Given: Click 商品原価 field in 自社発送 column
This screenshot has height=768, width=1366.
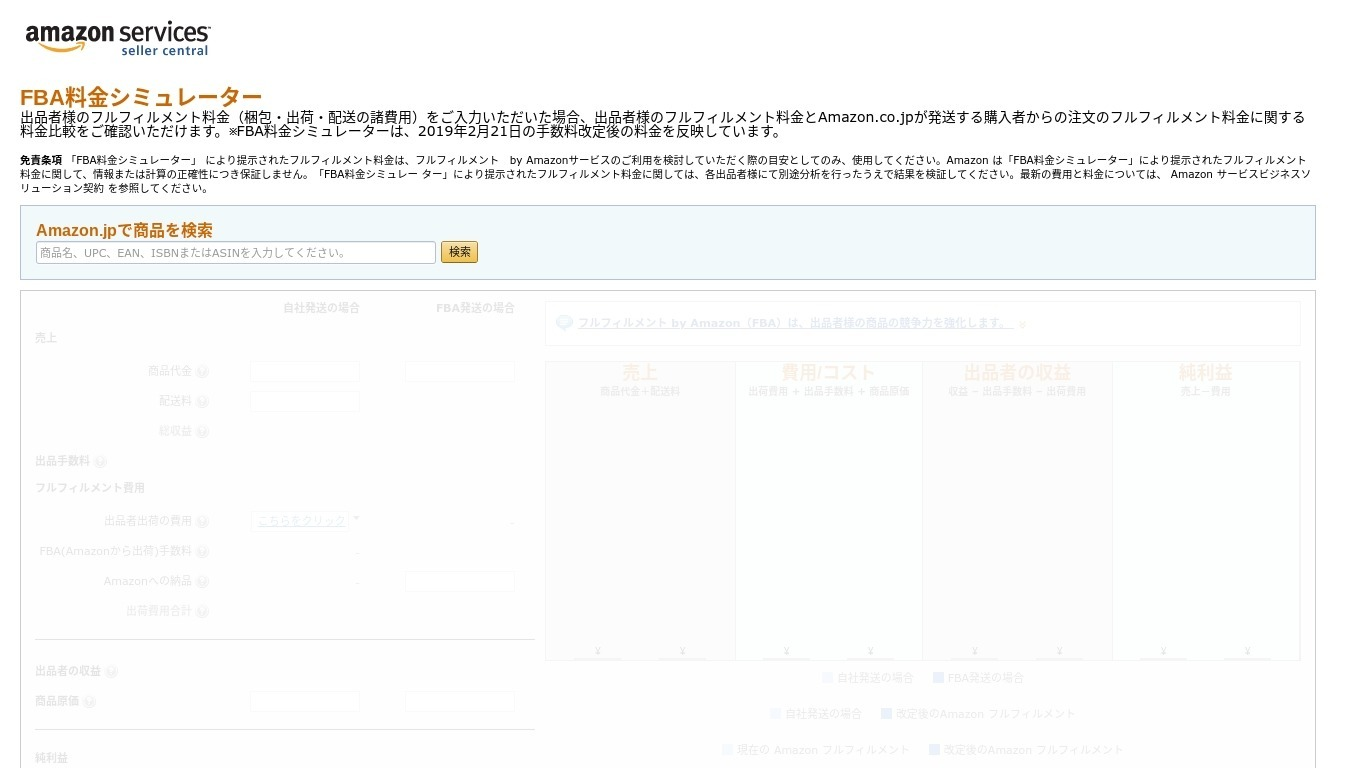Looking at the screenshot, I should (305, 702).
